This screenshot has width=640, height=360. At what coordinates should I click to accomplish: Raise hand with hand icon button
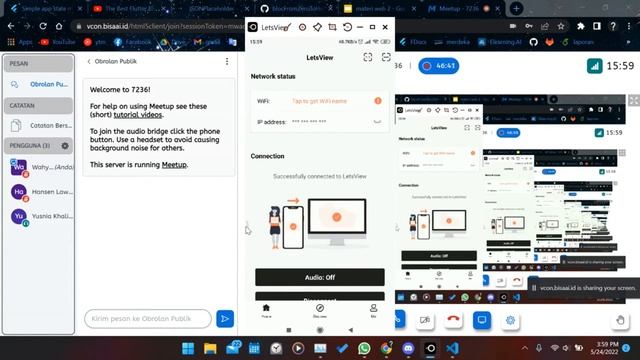(x=620, y=320)
